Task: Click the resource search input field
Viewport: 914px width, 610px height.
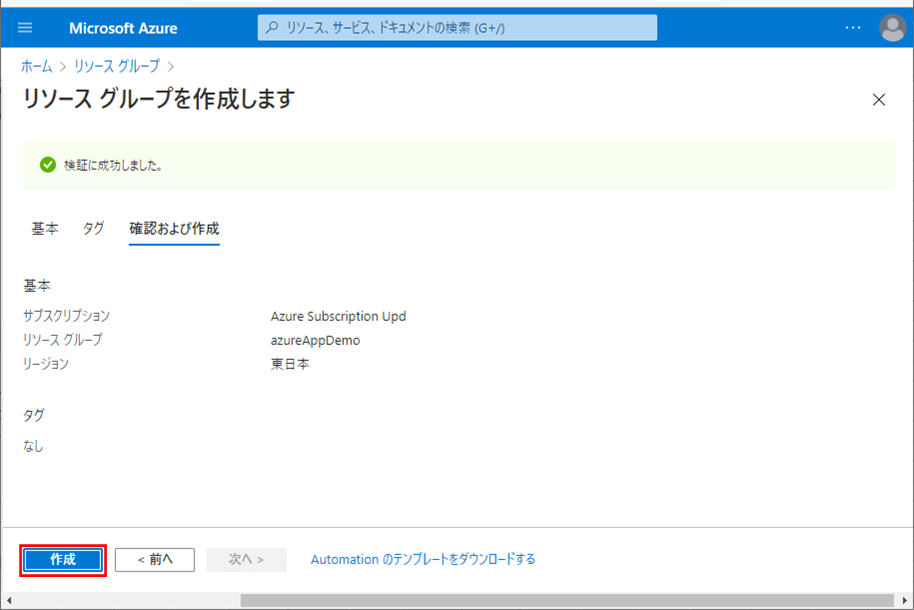Action: coord(460,28)
